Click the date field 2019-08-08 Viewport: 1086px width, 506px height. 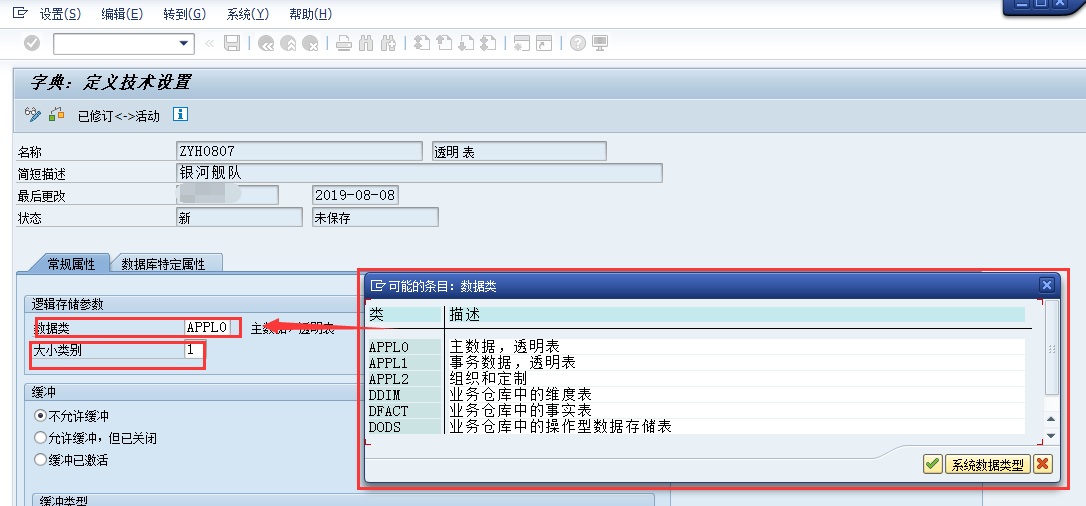[355, 195]
